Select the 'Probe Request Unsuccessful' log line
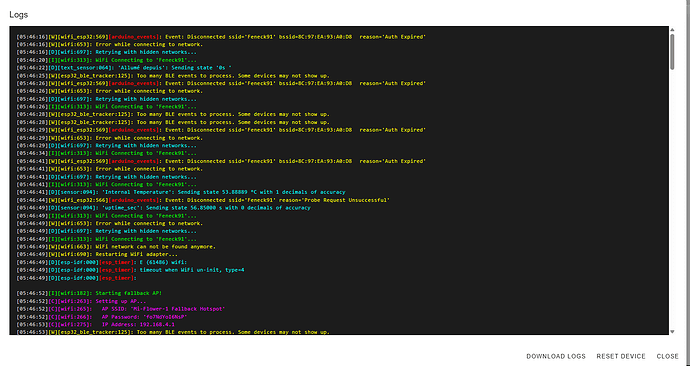Image resolution: width=690 pixels, height=366 pixels. point(203,200)
